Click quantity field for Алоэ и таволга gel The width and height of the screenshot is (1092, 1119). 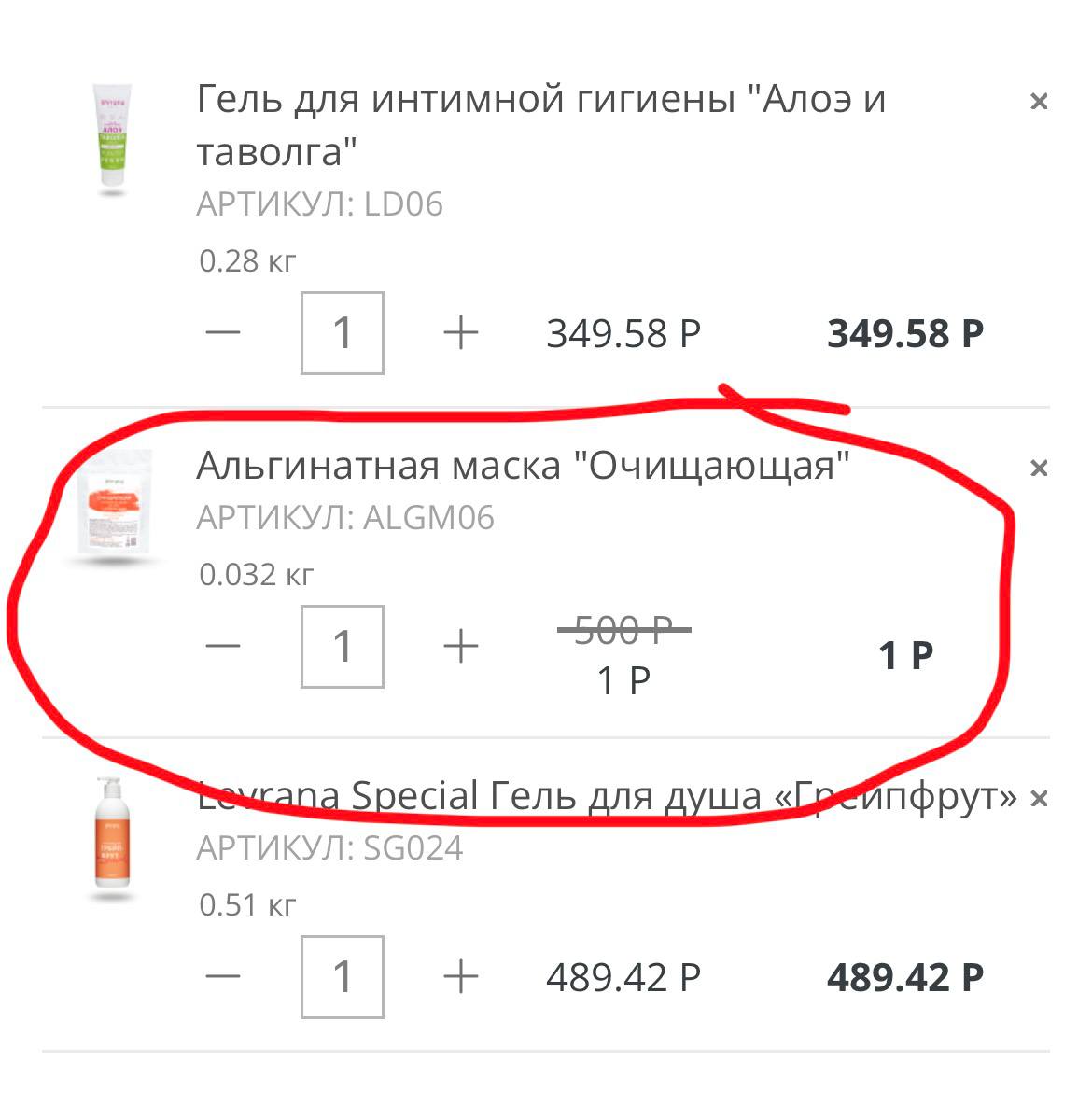[343, 332]
